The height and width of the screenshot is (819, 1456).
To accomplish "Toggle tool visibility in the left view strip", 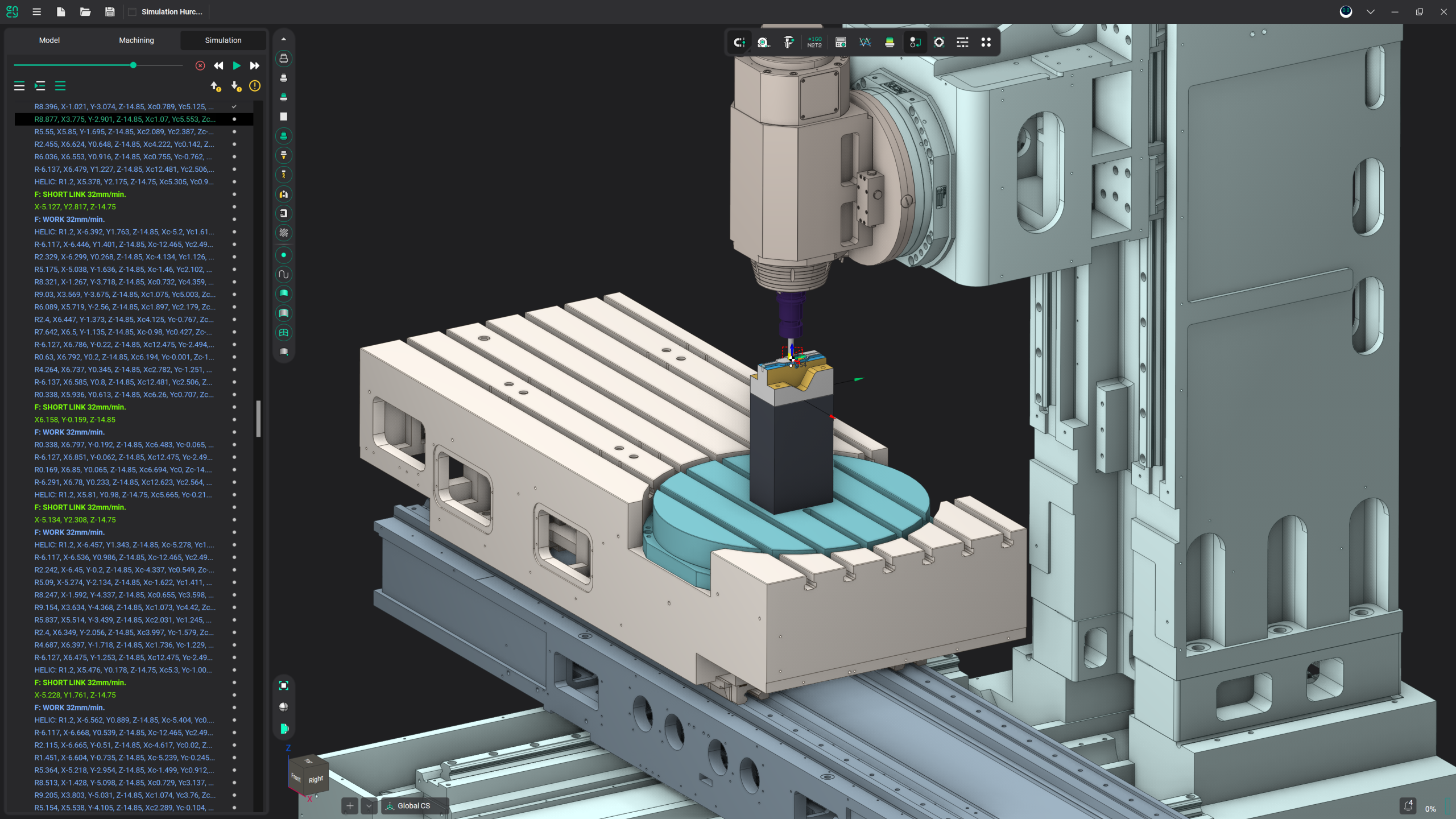I will (284, 155).
